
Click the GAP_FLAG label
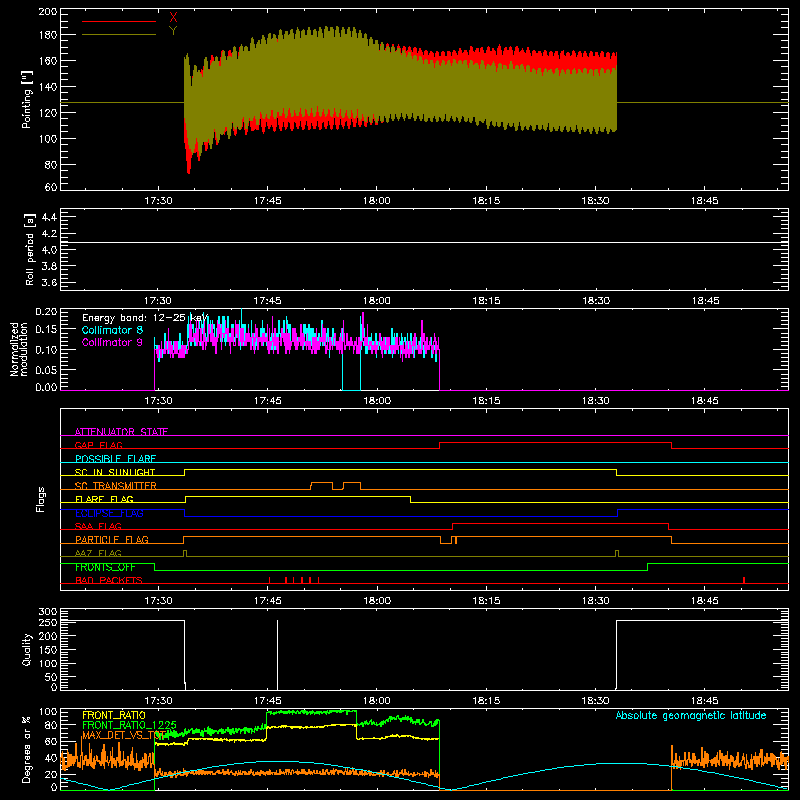coord(98,445)
